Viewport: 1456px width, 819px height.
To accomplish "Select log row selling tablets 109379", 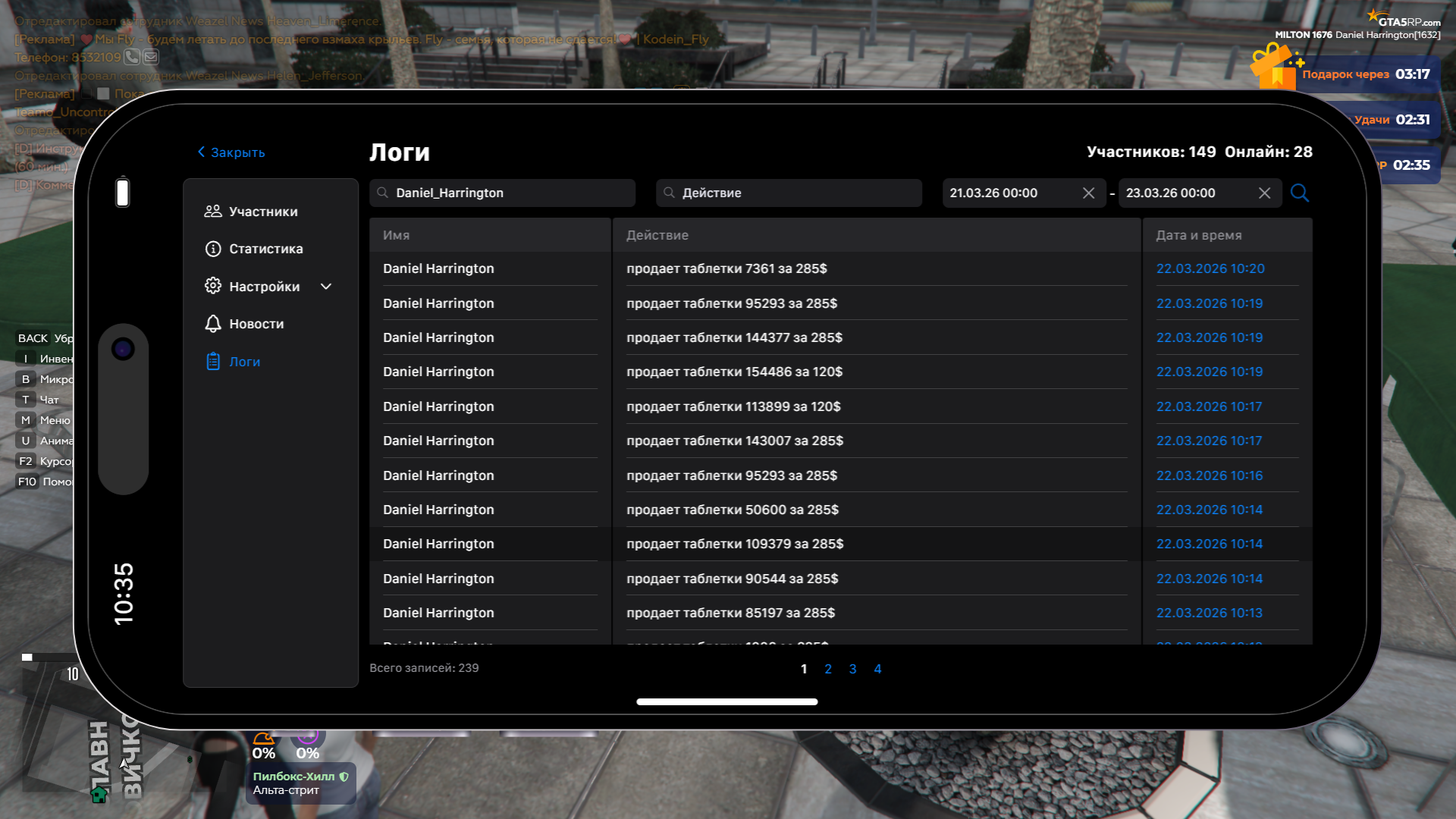I will [734, 544].
